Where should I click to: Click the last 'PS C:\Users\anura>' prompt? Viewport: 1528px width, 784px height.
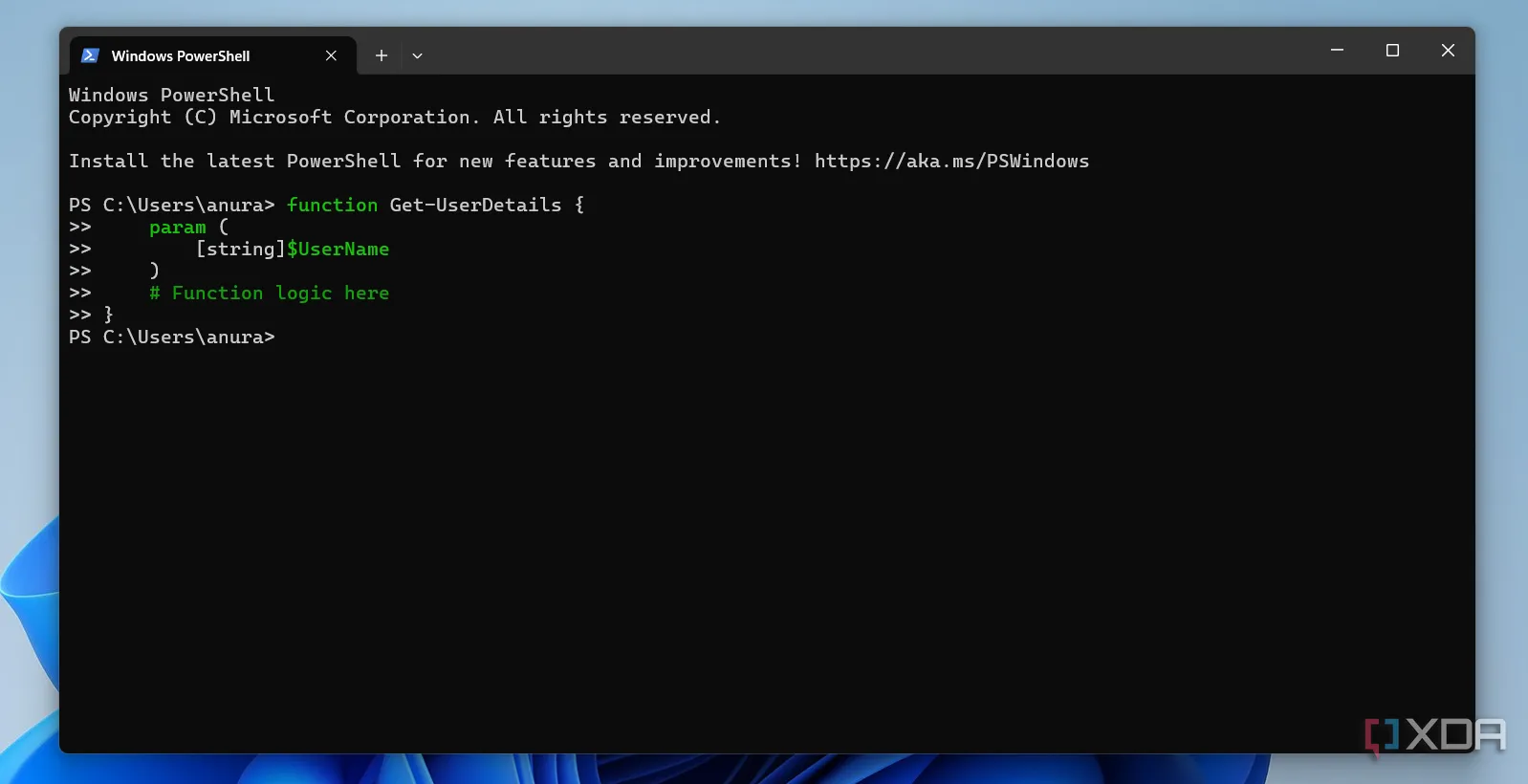coord(172,337)
